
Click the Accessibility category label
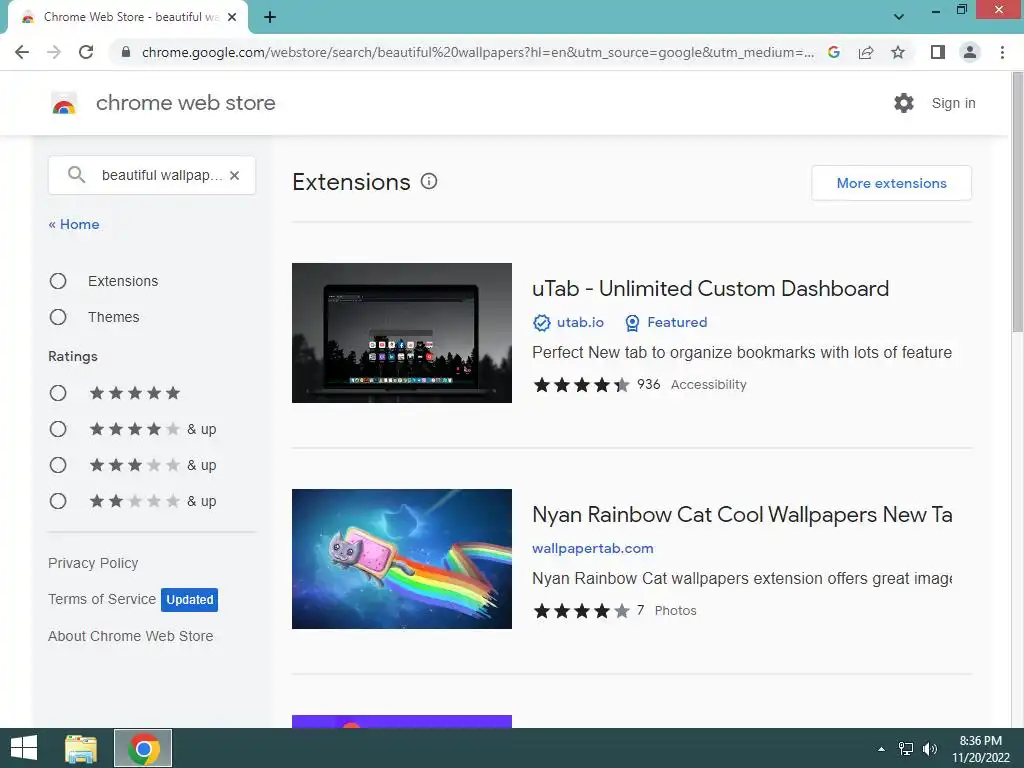pyautogui.click(x=709, y=385)
